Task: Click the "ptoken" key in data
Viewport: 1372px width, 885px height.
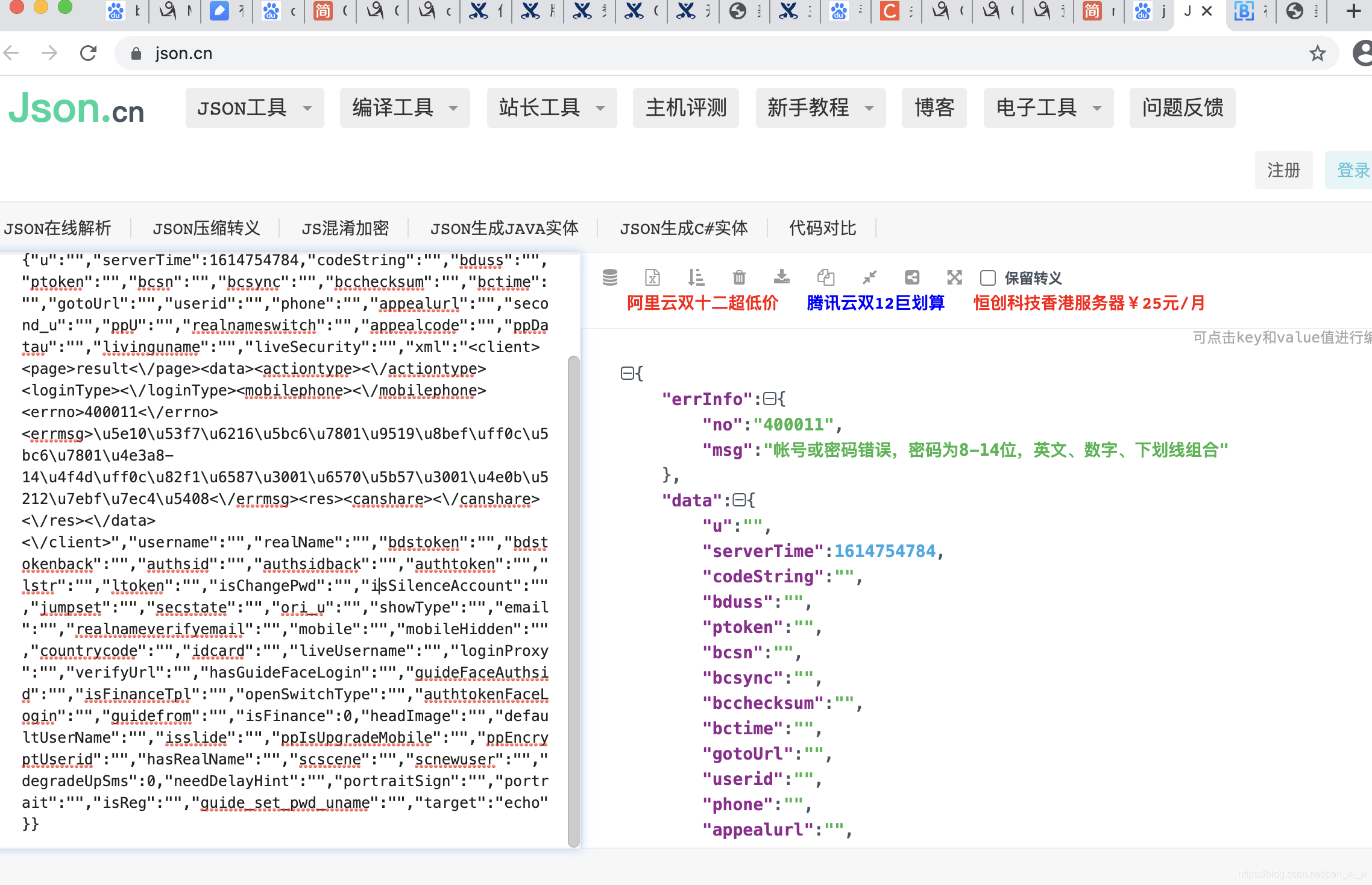Action: click(743, 627)
